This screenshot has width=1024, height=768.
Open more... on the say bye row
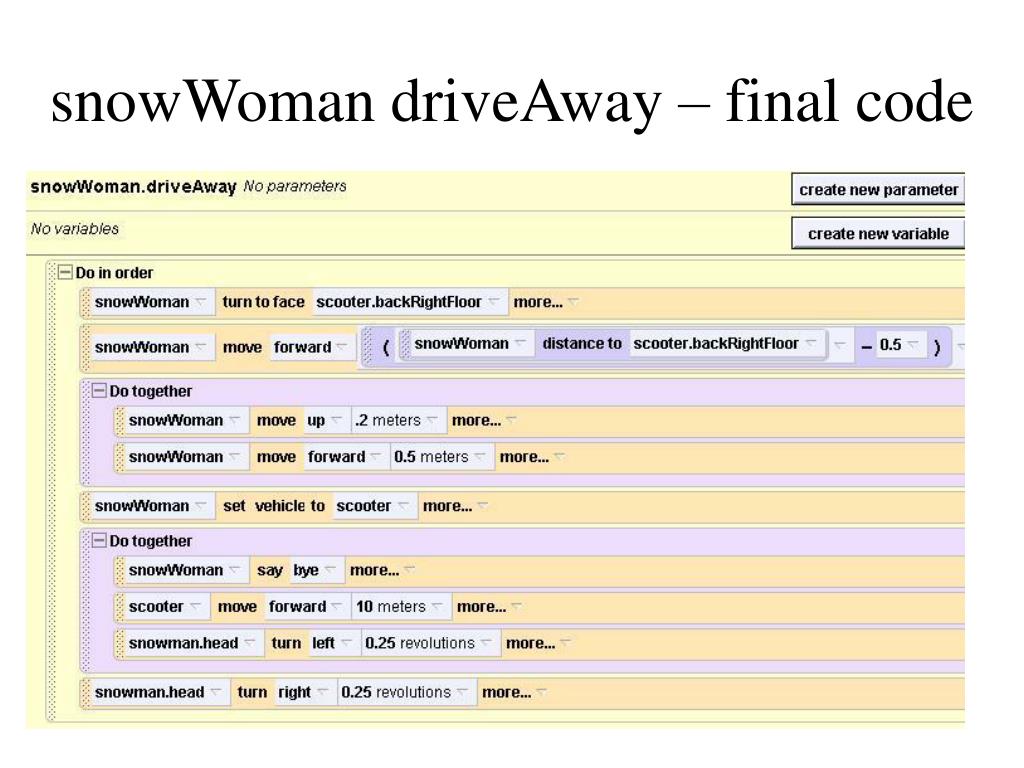pyautogui.click(x=381, y=569)
